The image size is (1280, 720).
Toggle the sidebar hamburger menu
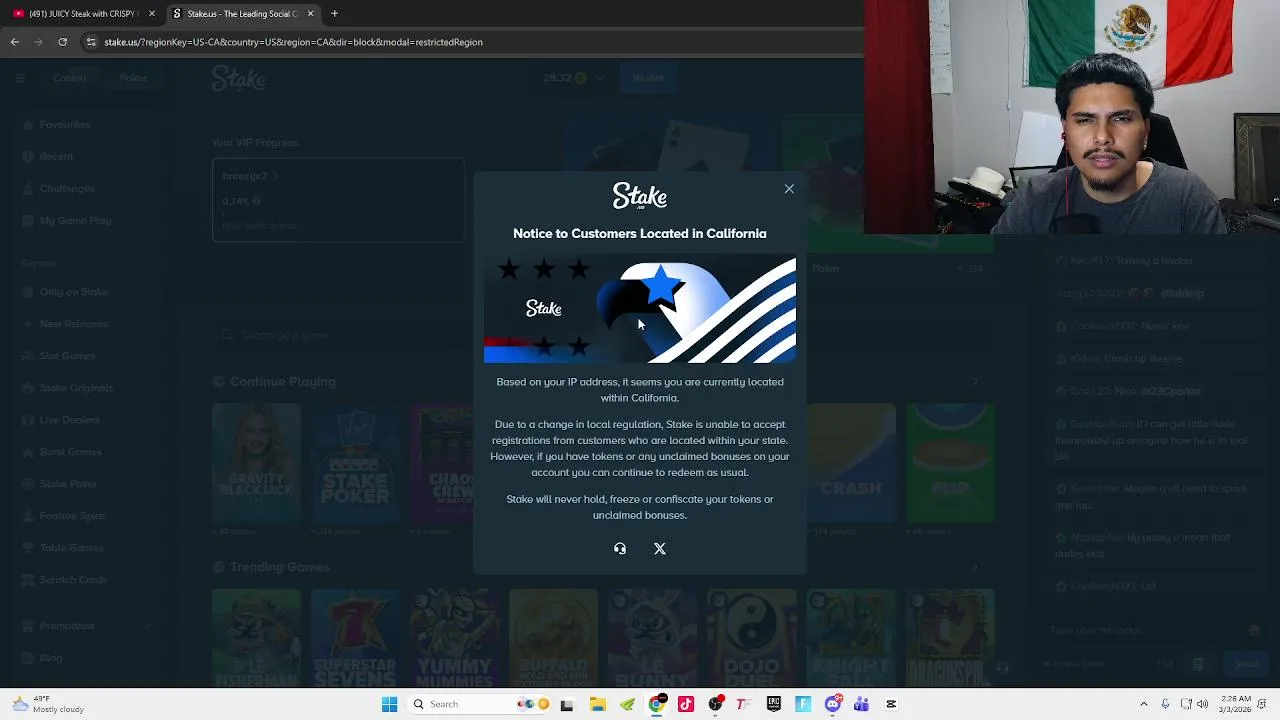[20, 78]
